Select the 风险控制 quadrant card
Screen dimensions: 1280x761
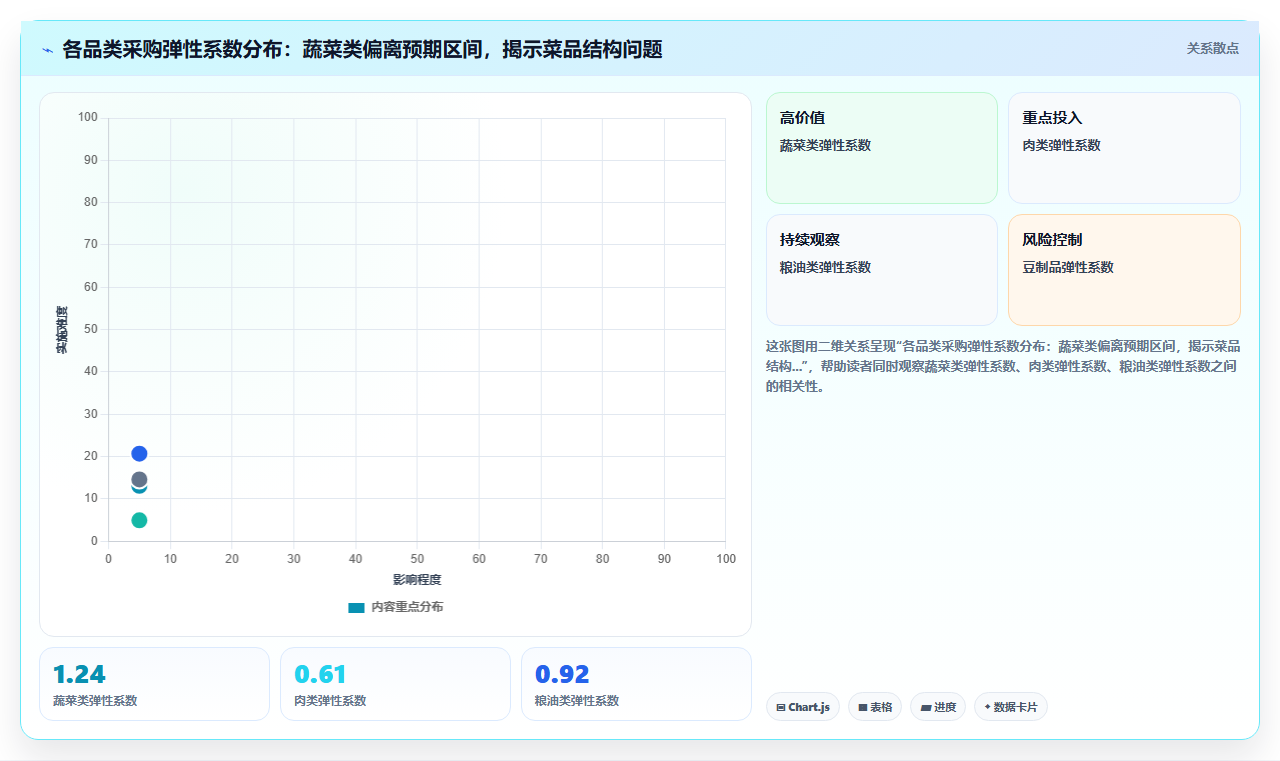pos(1124,270)
